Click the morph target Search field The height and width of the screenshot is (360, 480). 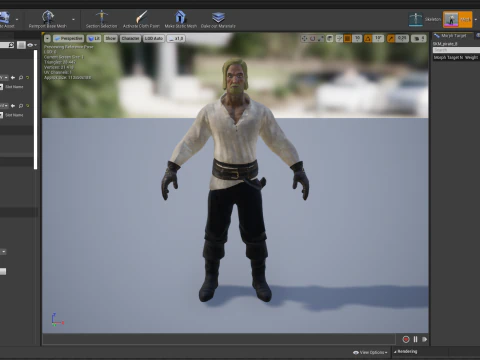coord(456,50)
